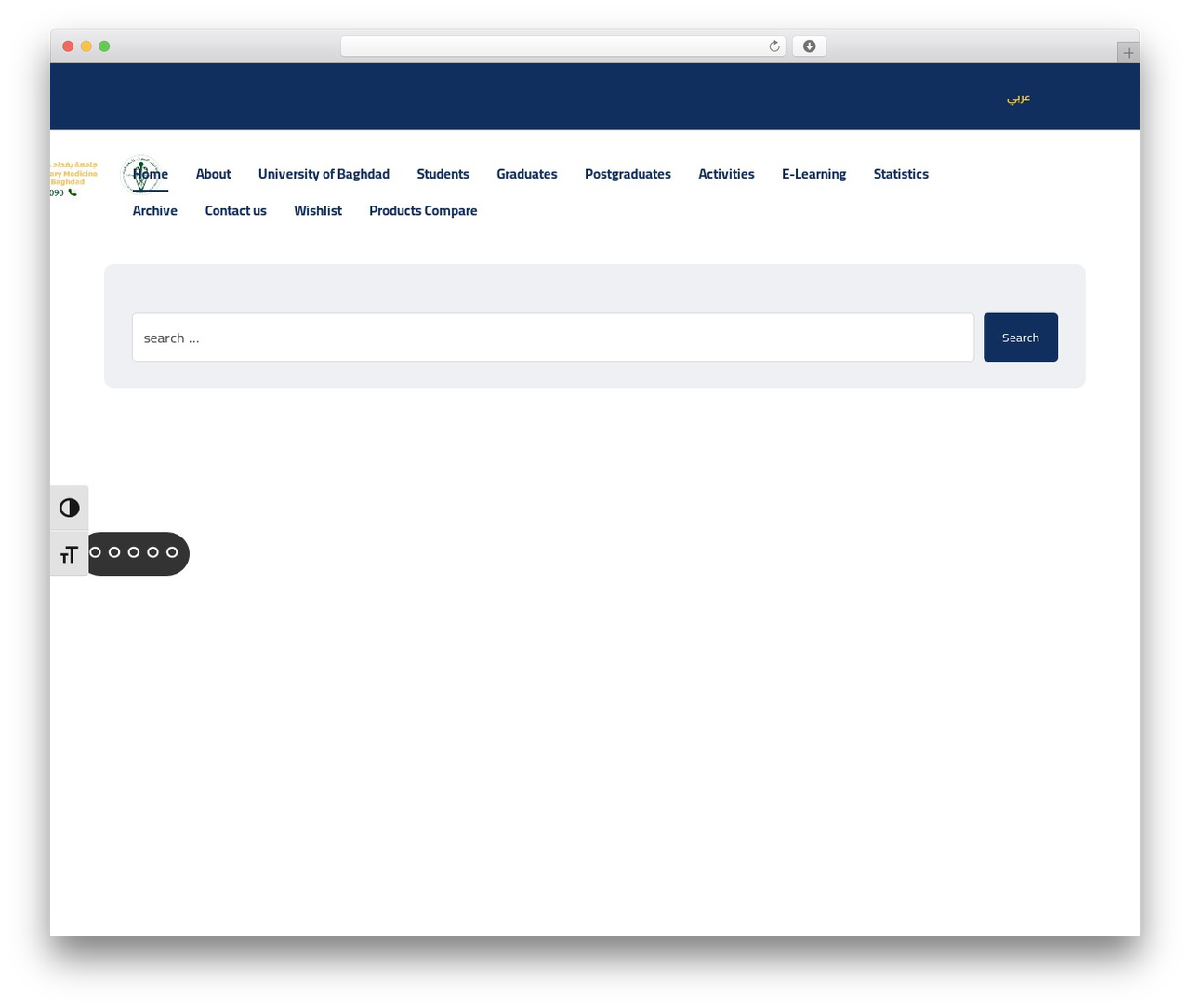
Task: Select the fifth slider dot
Action: coord(172,552)
